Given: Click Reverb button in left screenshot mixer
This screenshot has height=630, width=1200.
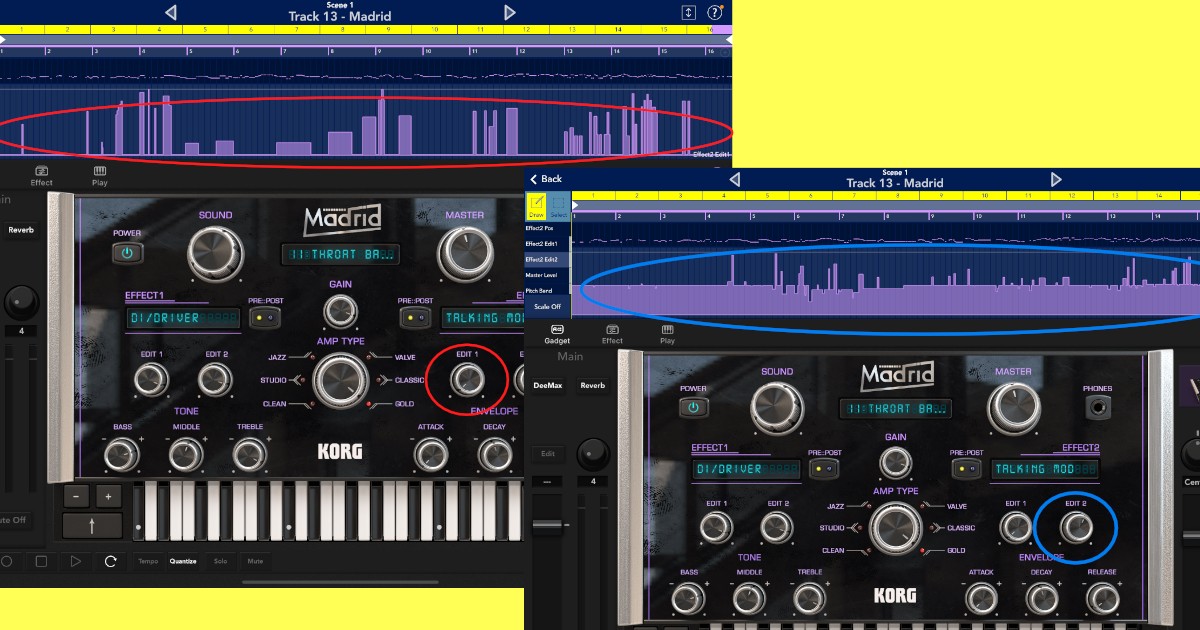Looking at the screenshot, I should point(20,230).
